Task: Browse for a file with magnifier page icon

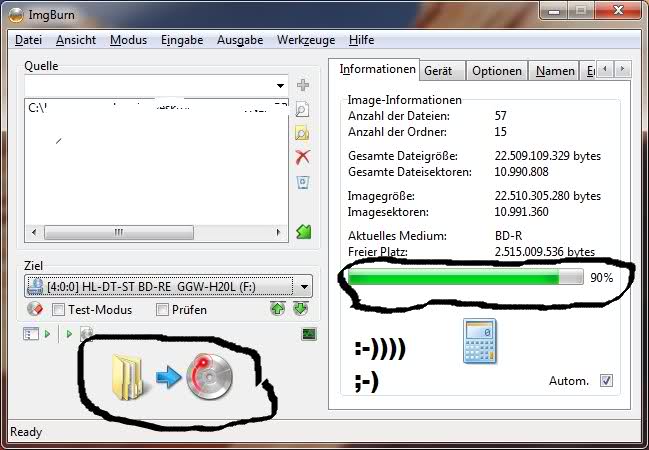Action: tap(303, 109)
